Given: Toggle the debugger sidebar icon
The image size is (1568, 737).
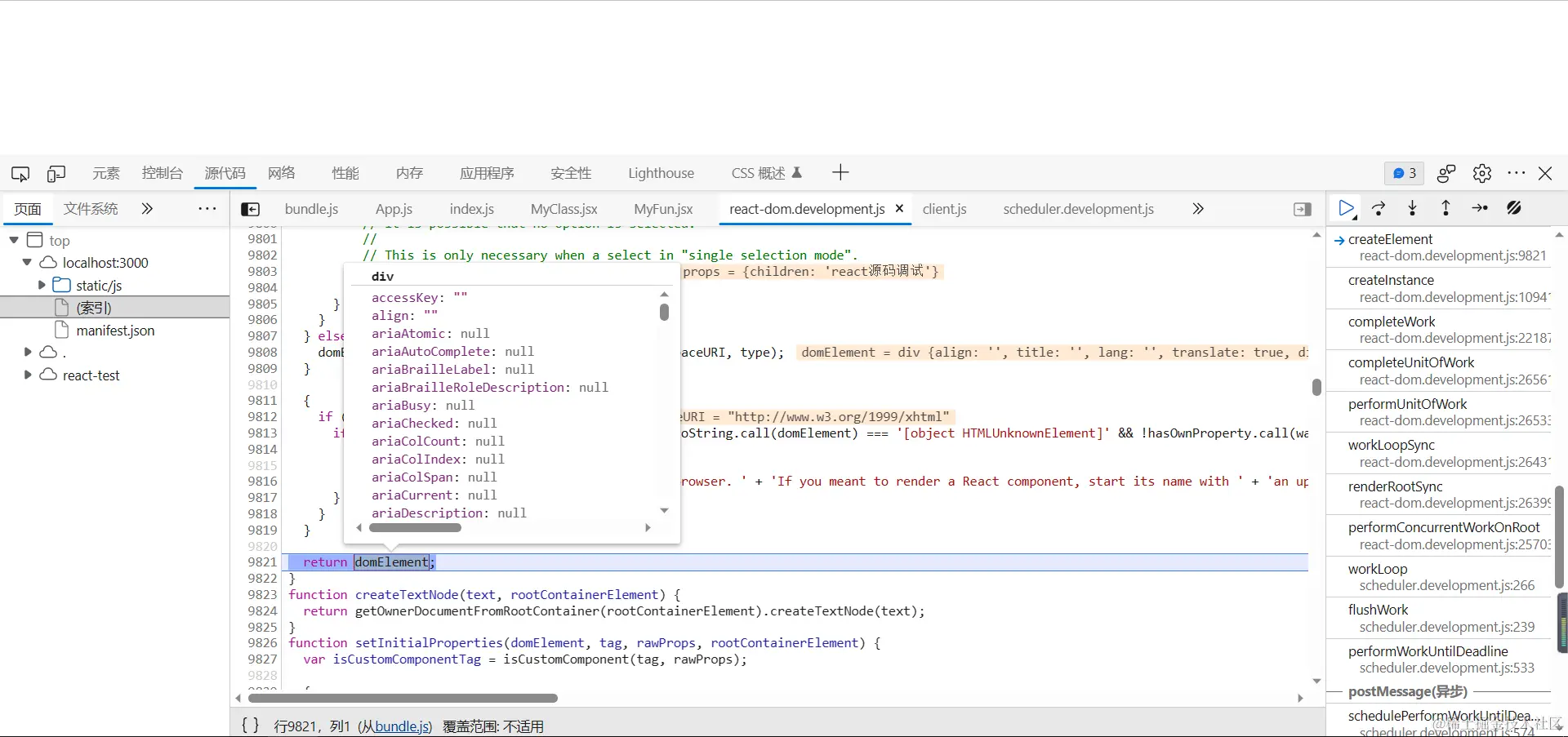Looking at the screenshot, I should [x=1303, y=210].
